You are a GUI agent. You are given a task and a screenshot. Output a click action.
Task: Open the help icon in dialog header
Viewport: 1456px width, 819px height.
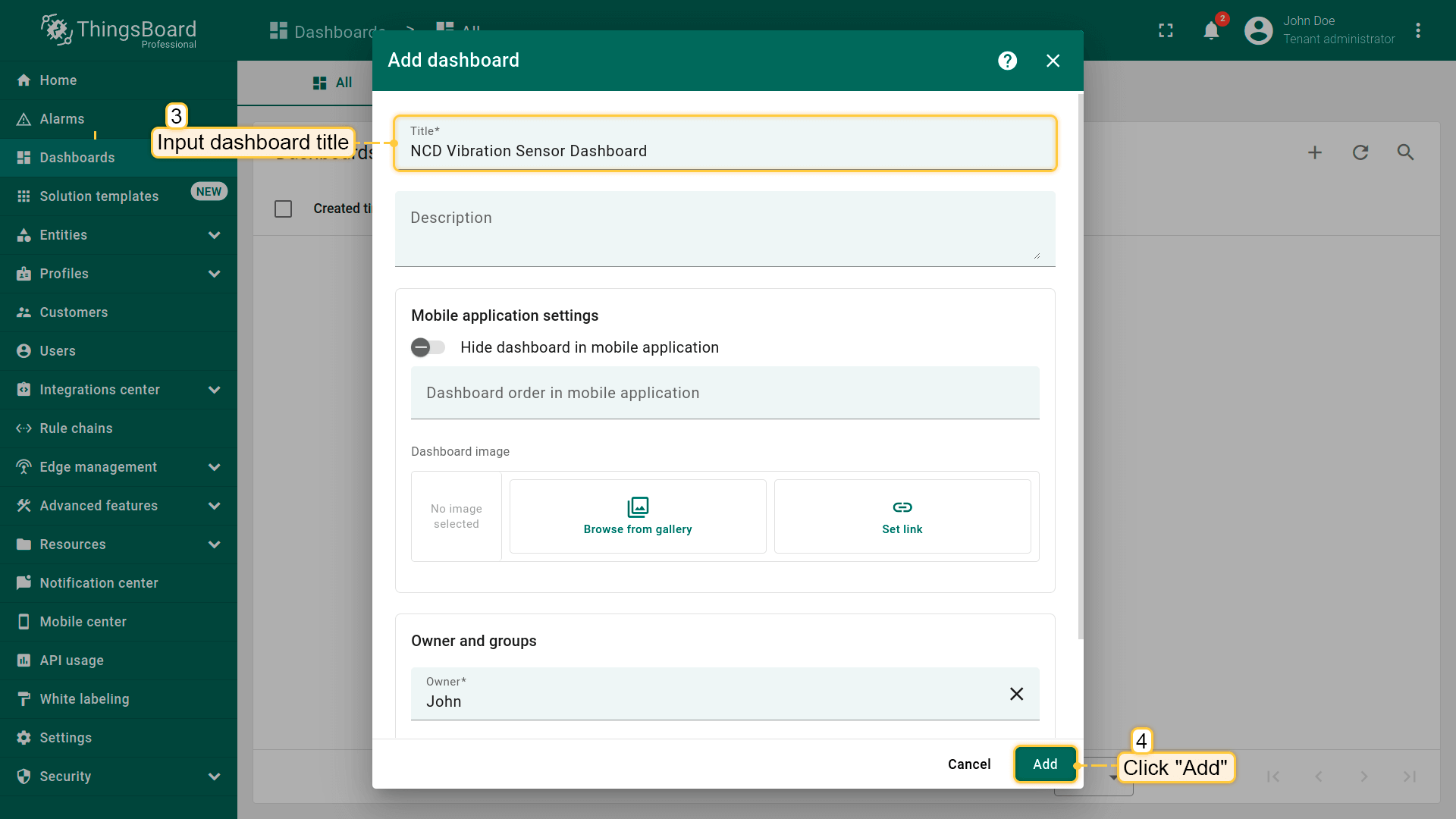1007,61
